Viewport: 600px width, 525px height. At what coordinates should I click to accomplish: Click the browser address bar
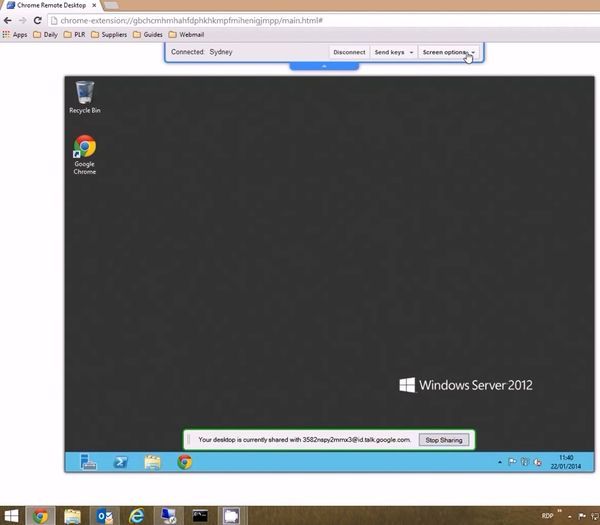tap(300, 20)
